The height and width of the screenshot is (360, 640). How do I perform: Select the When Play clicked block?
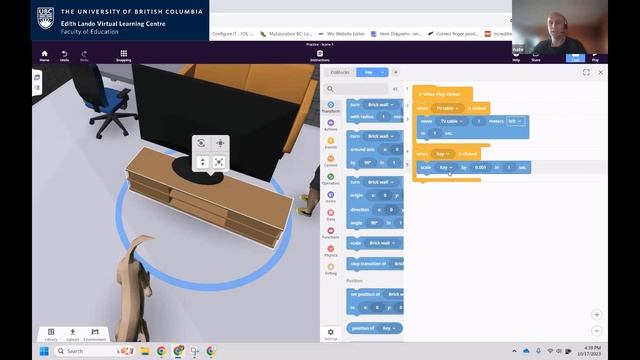point(442,94)
